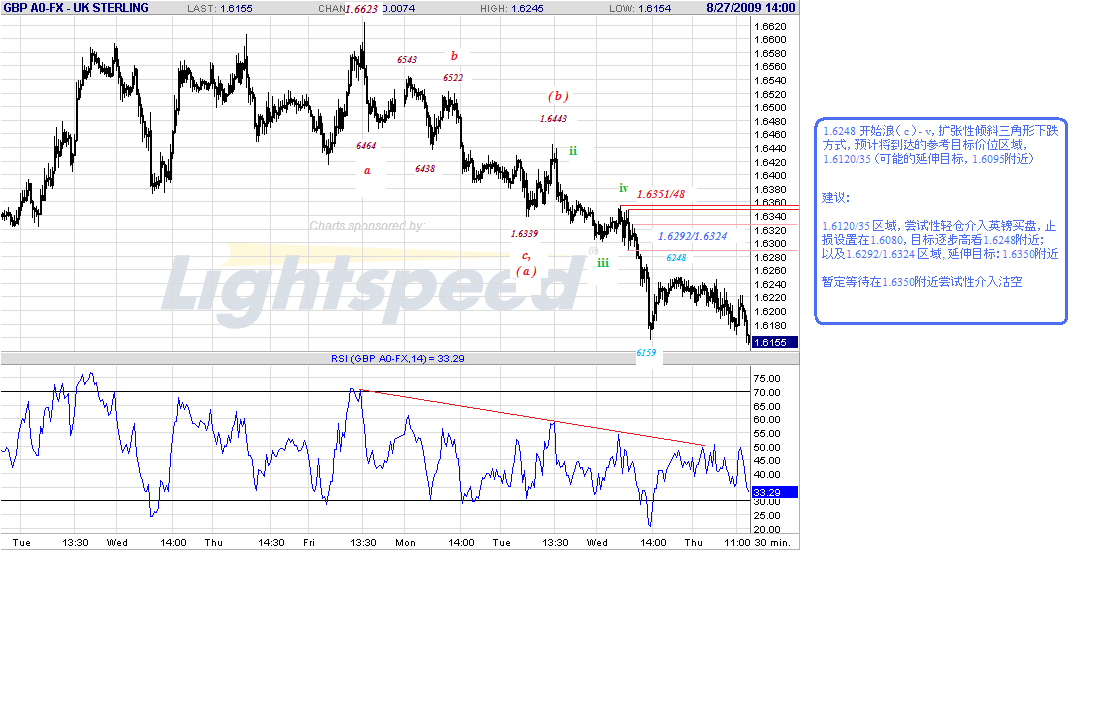
Task: Click the RSI (GBP A0-FX,14) = 33.29 title
Action: [x=397, y=358]
